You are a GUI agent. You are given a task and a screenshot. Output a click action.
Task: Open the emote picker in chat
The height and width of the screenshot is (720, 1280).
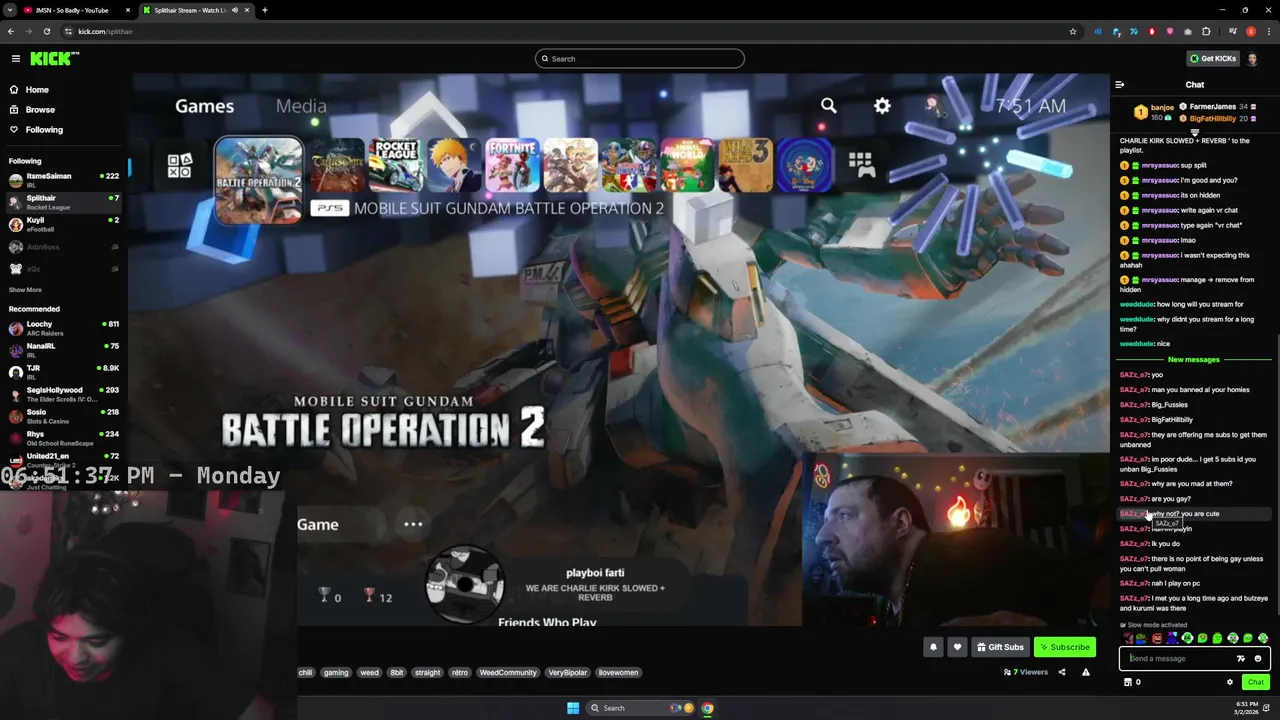1258,659
